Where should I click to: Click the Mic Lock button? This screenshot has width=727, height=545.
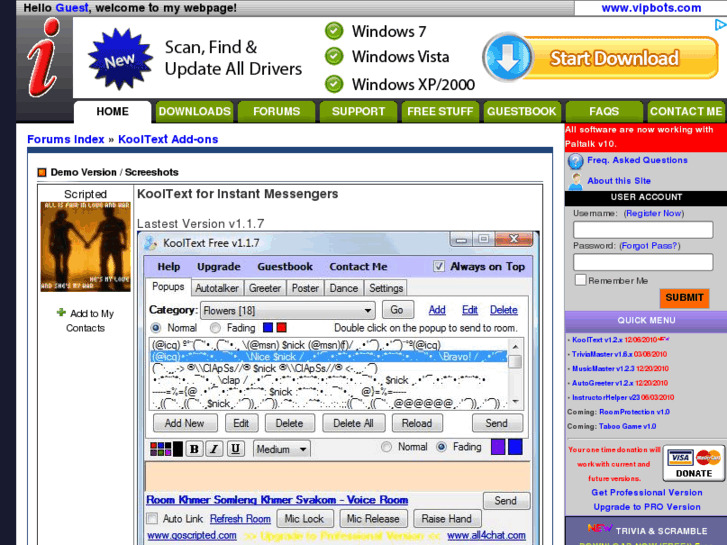tap(304, 519)
